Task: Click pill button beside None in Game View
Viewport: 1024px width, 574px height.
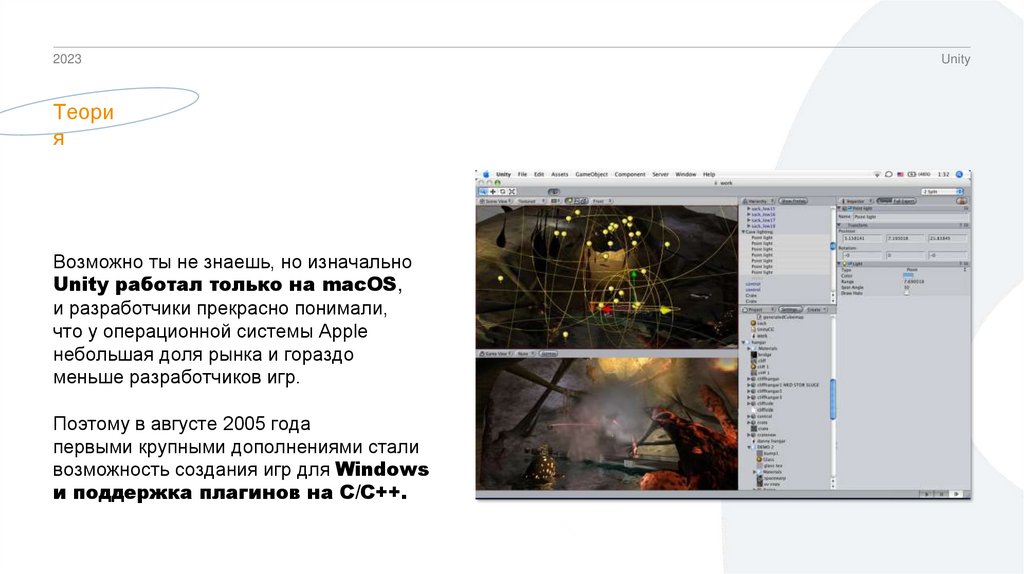Action: coord(549,353)
